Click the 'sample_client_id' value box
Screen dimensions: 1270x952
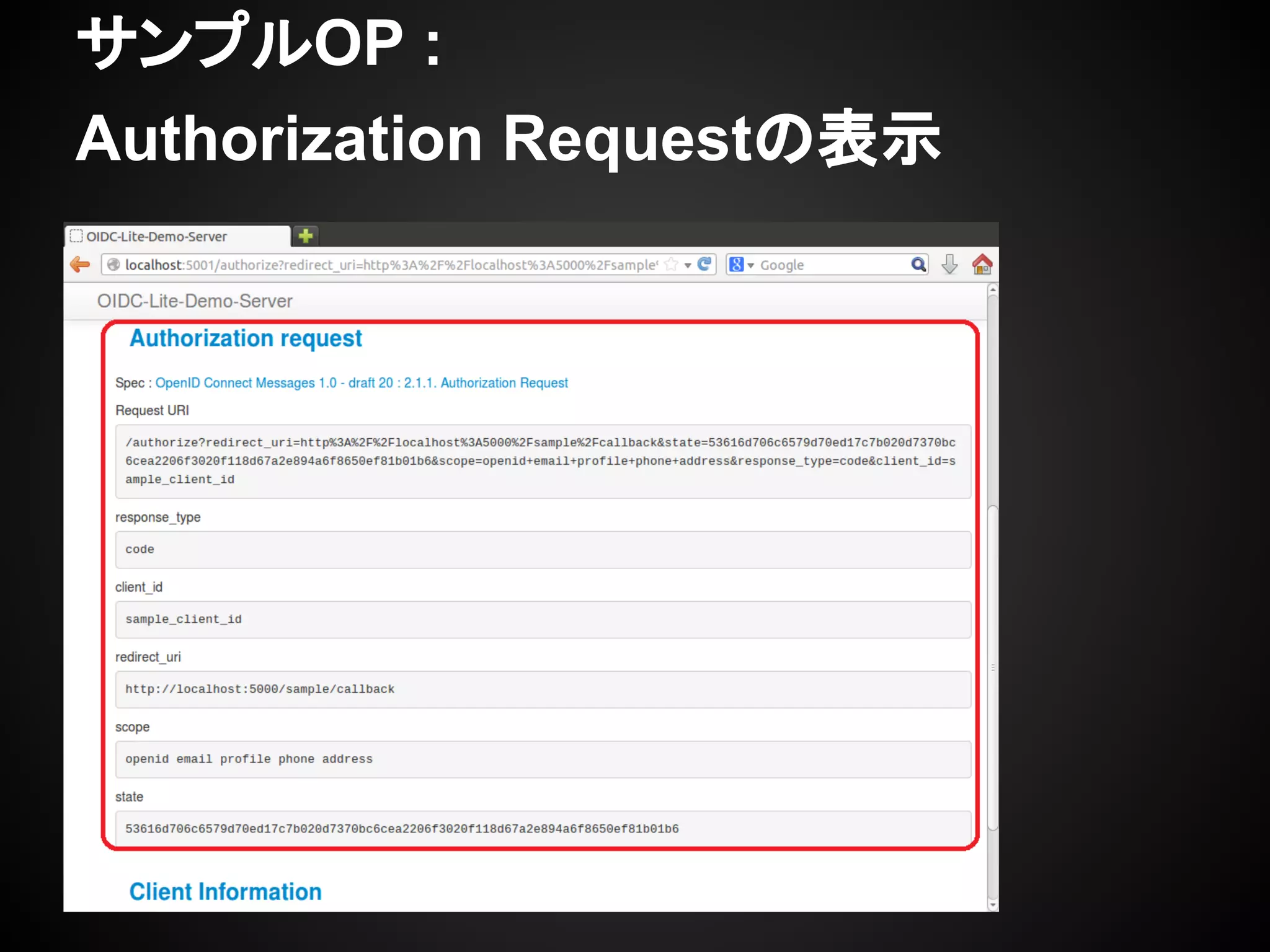point(543,620)
